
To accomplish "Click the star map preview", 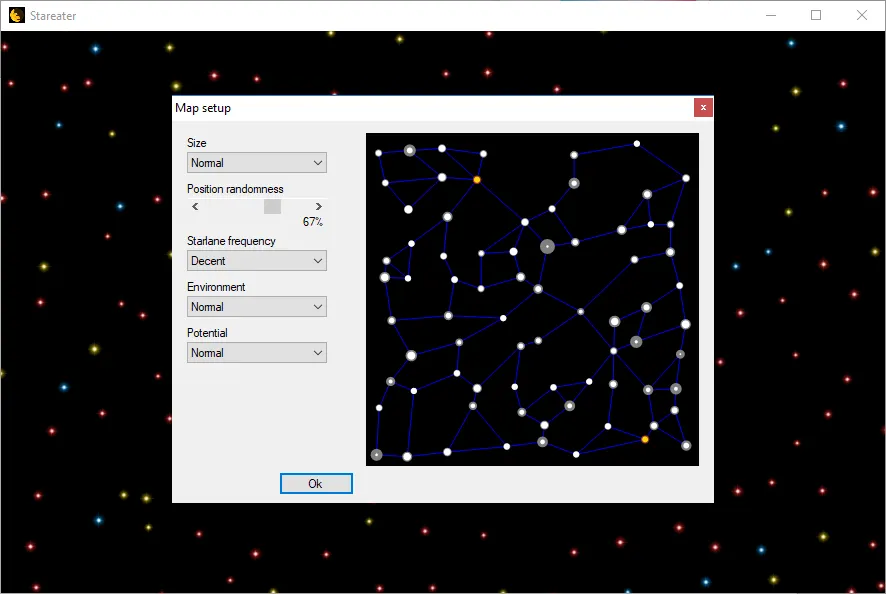I will point(532,300).
